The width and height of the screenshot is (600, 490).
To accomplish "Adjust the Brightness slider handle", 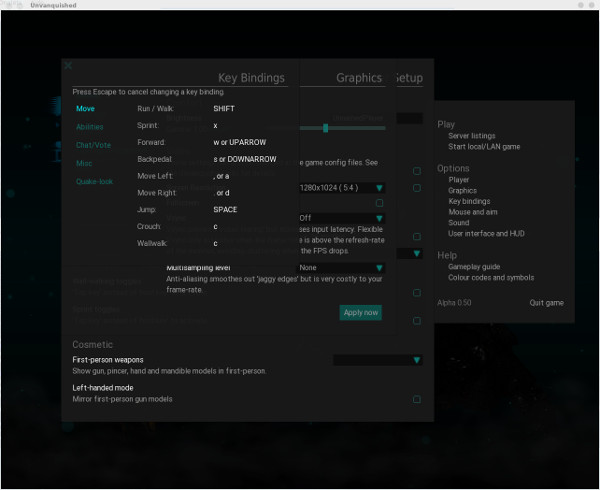I will click(x=325, y=128).
